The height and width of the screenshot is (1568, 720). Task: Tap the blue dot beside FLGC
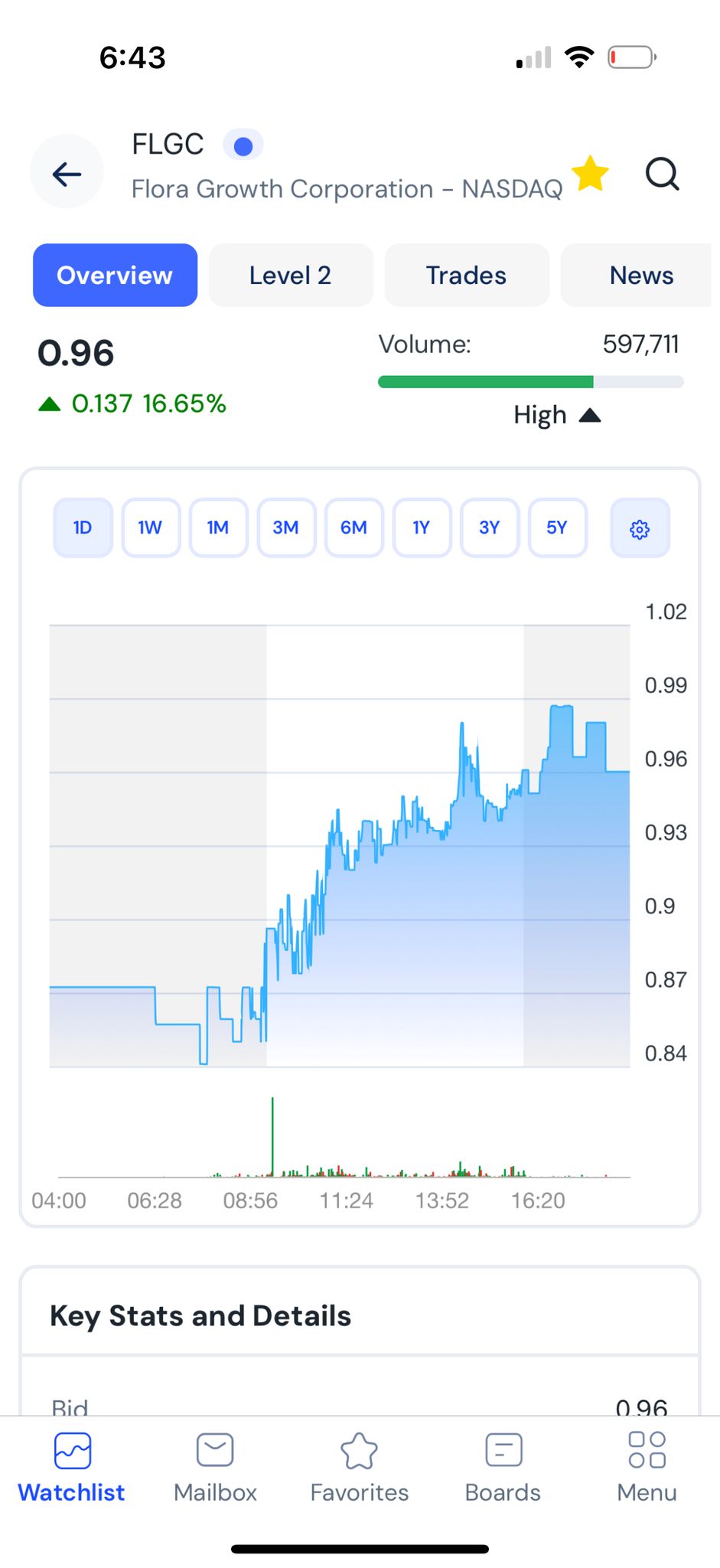243,145
